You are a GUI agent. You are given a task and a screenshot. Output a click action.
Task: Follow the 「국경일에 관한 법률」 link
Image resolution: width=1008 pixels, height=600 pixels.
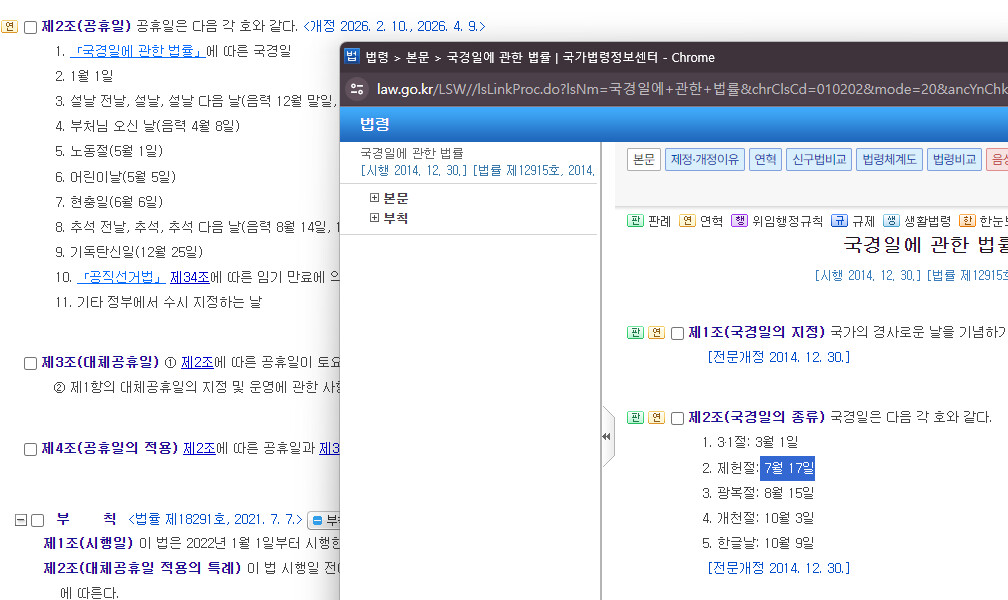(137, 51)
